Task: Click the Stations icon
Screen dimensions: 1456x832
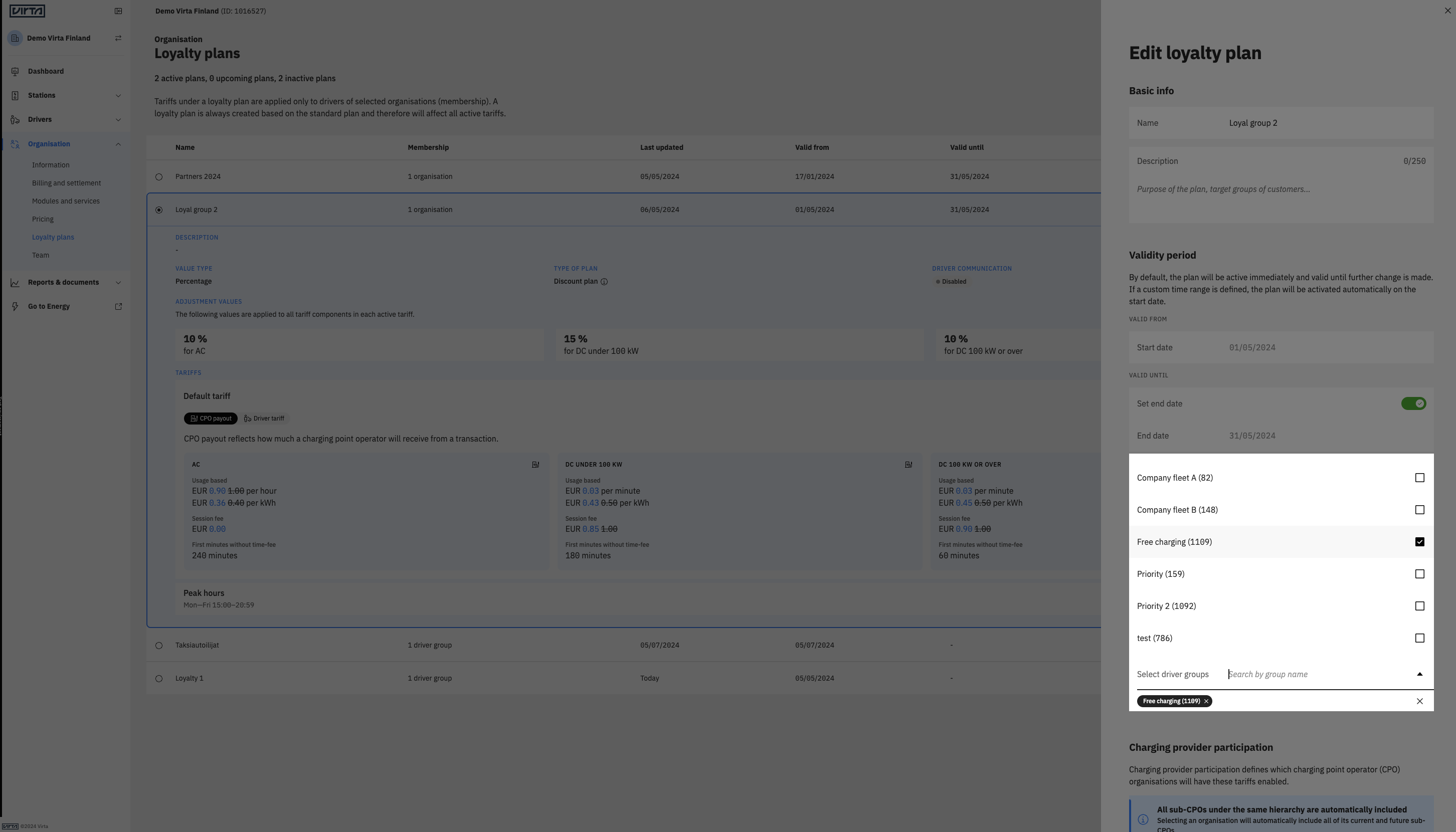Action: click(x=16, y=95)
